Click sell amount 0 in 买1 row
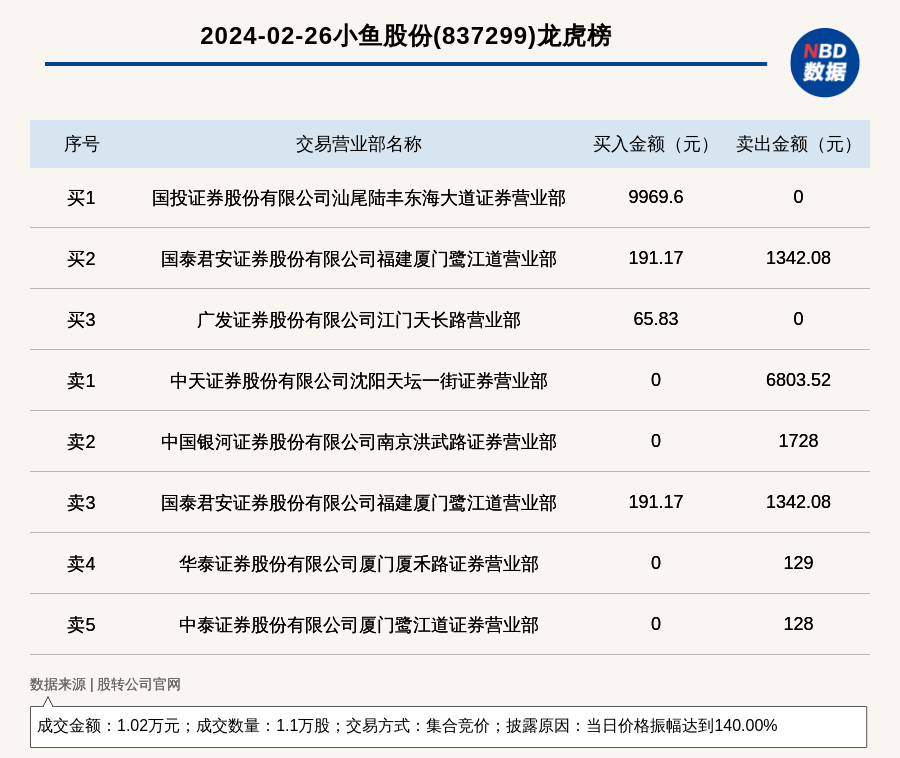The height and width of the screenshot is (758, 900). 798,197
